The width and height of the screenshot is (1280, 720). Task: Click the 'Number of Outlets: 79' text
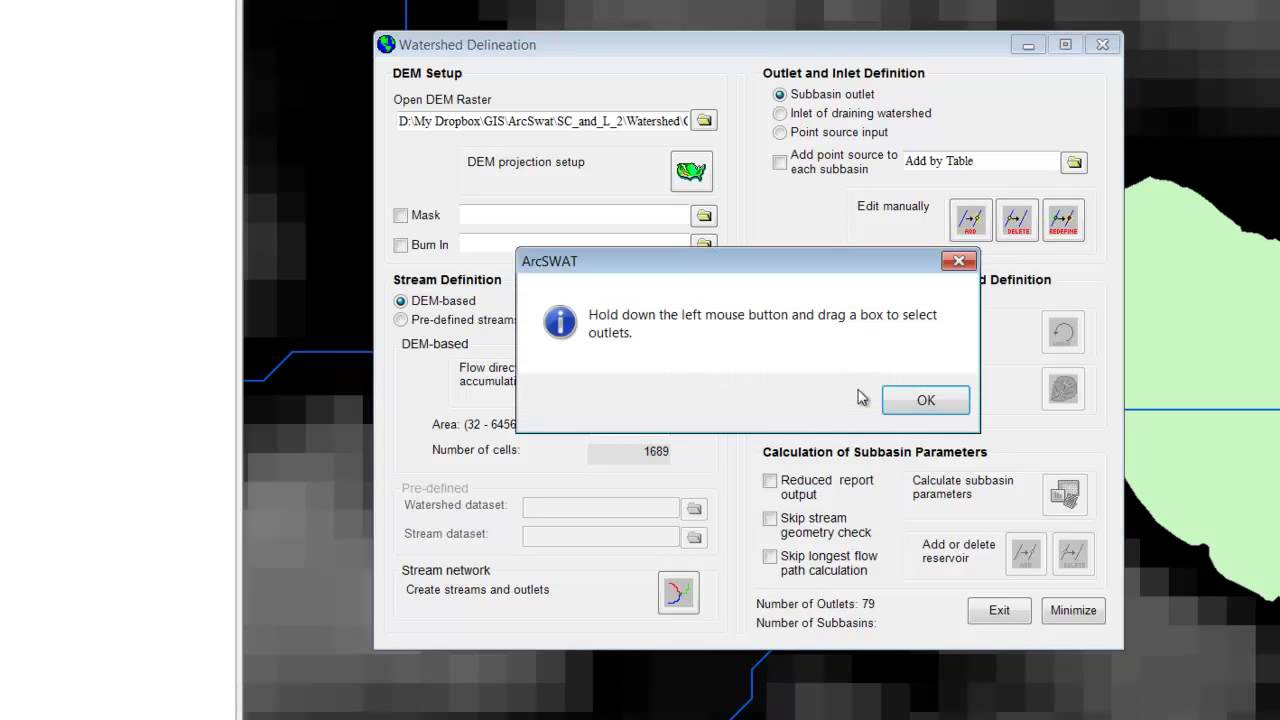pos(815,604)
